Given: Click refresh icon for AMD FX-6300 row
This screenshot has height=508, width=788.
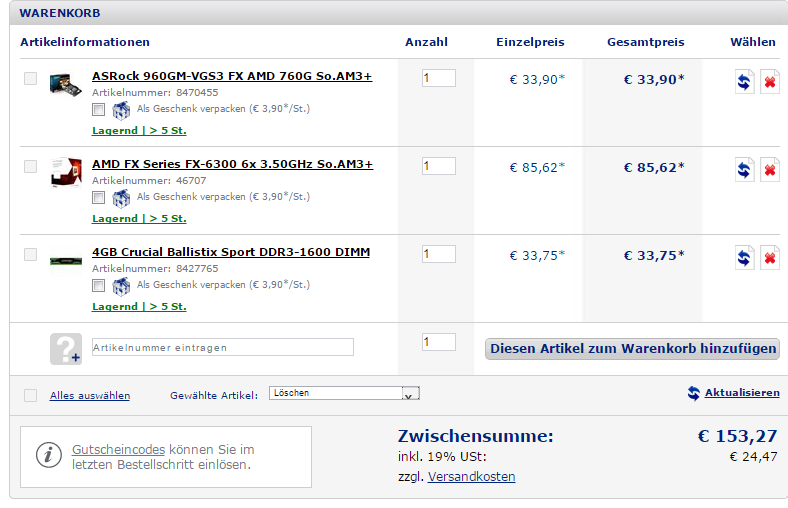Looking at the screenshot, I should 744,169.
